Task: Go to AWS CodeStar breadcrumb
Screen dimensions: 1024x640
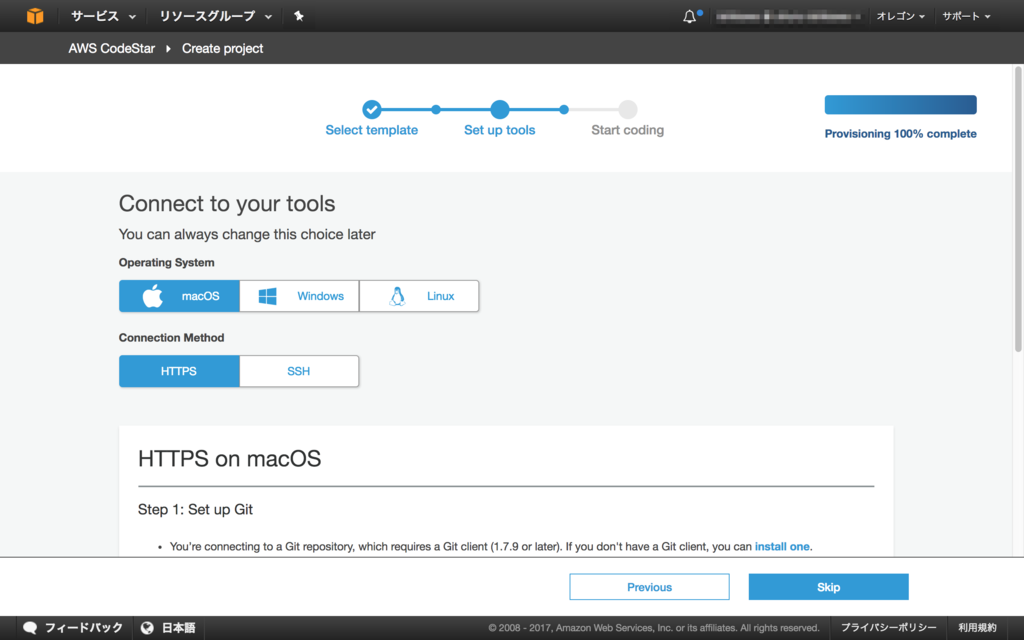Action: pyautogui.click(x=112, y=48)
